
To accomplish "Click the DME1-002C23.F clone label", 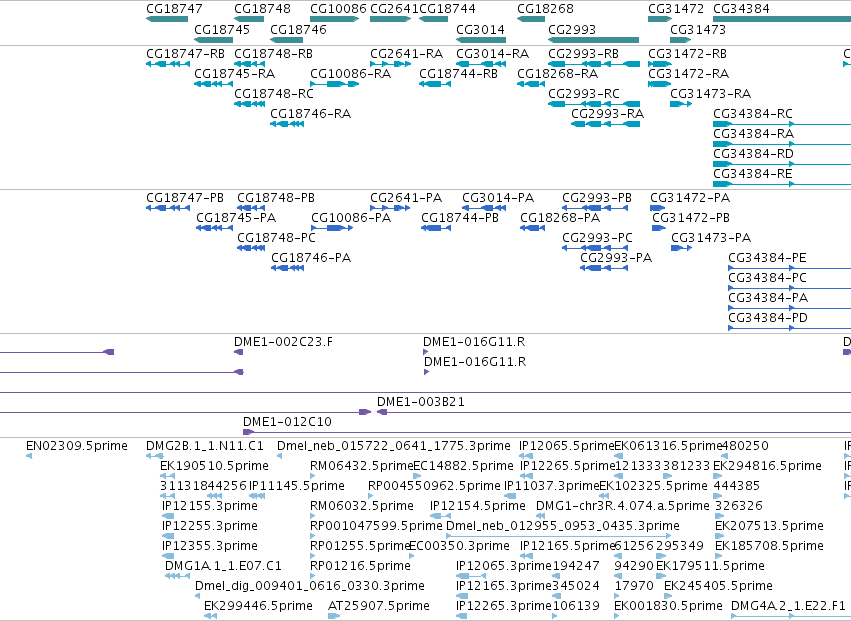I will click(284, 342).
